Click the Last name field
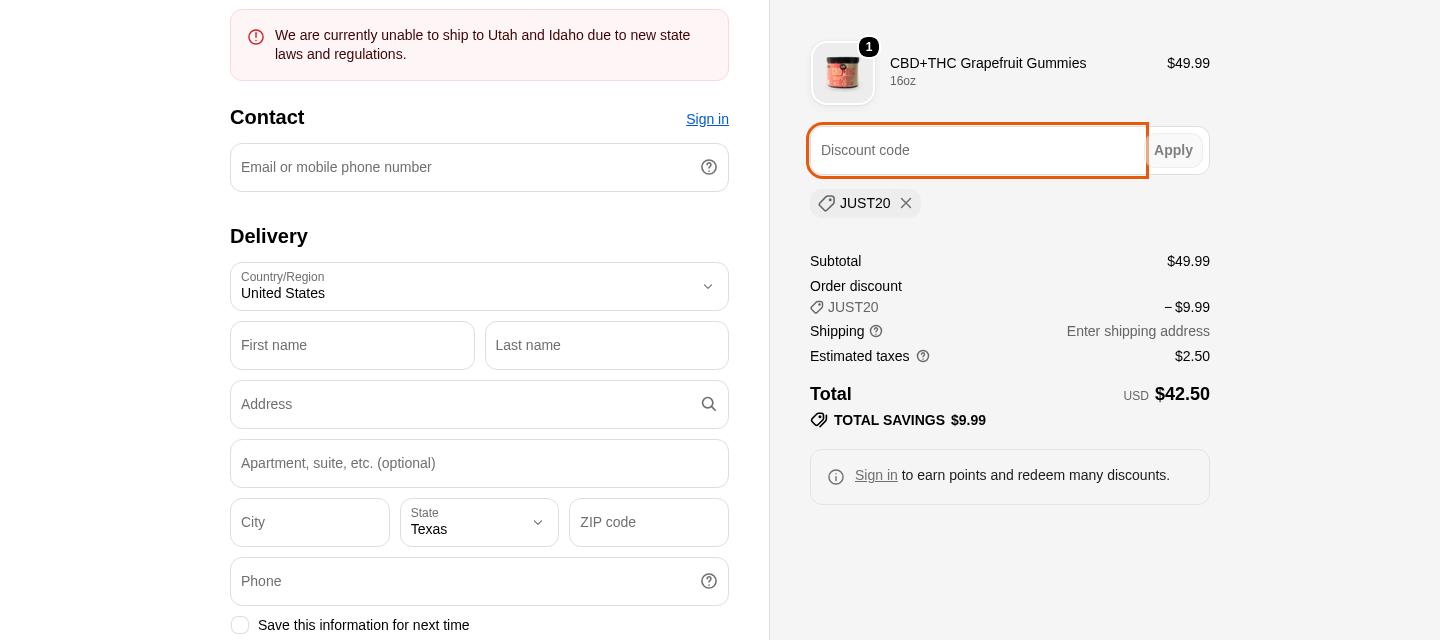The height and width of the screenshot is (640, 1440). tap(607, 345)
